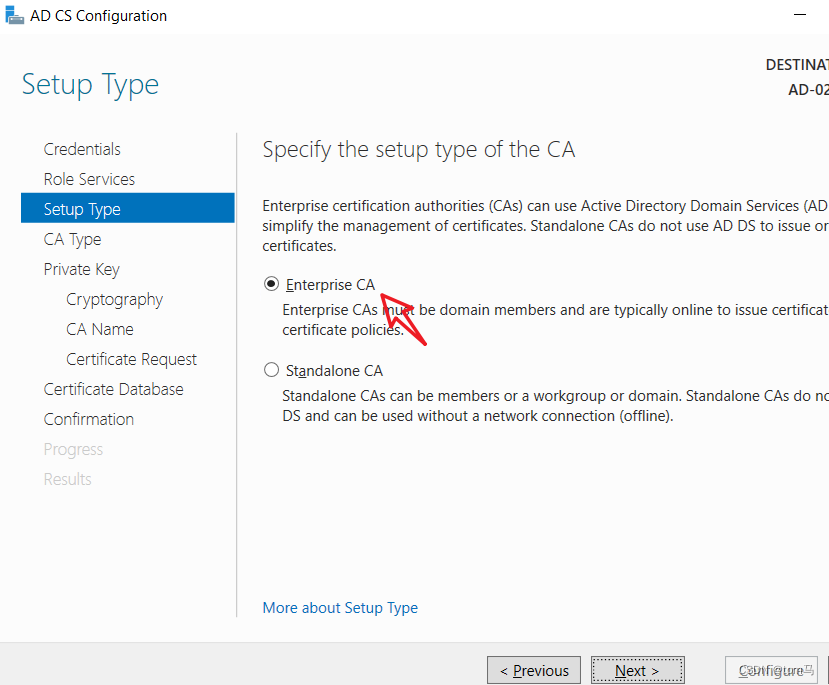Go to the Cryptography sub-step

pos(115,300)
